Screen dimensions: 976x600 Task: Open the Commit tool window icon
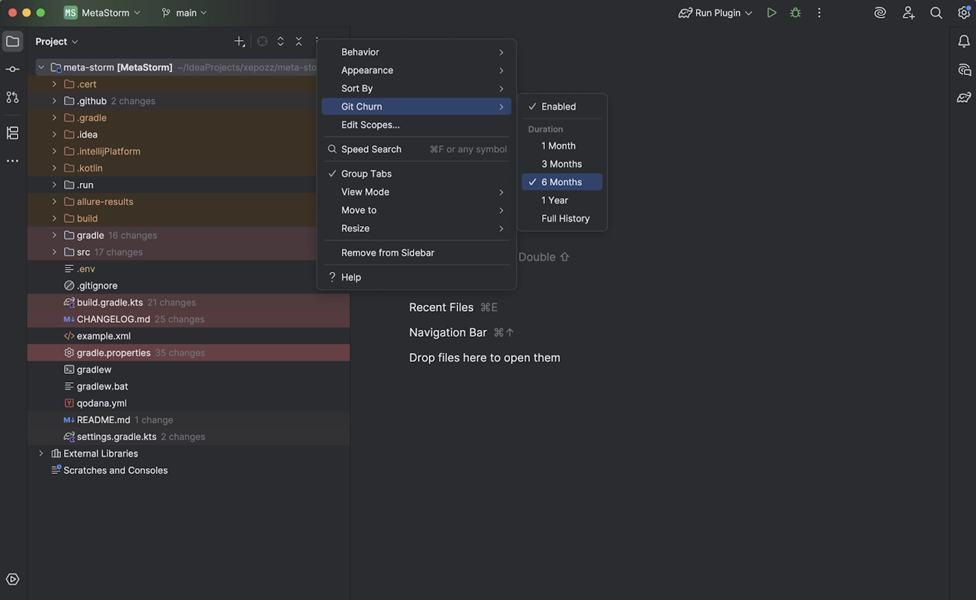point(12,69)
